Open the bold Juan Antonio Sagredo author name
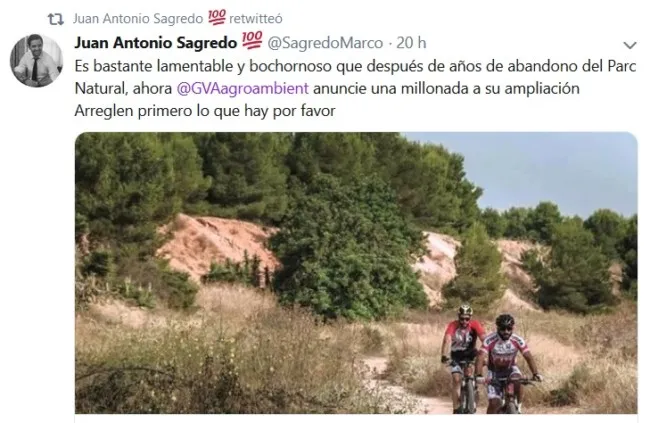The height and width of the screenshot is (423, 650). [156, 43]
